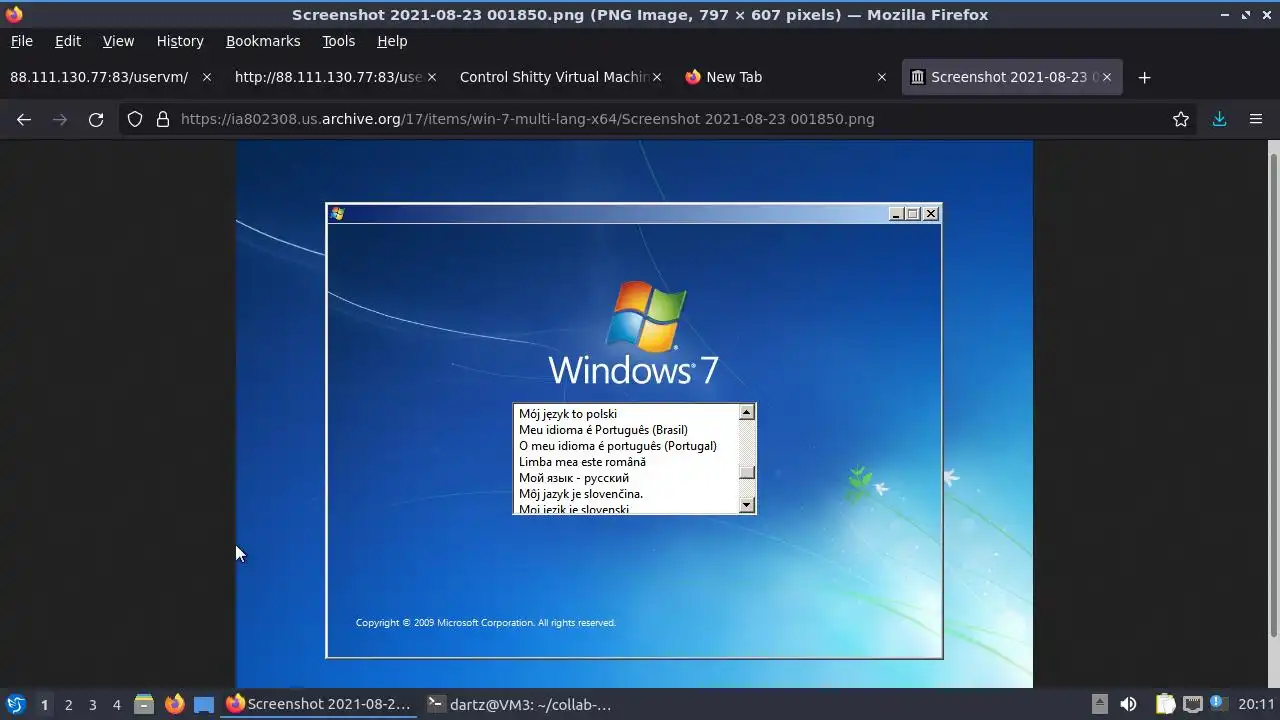The height and width of the screenshot is (720, 1280).
Task: Open the History menu
Action: (x=180, y=41)
